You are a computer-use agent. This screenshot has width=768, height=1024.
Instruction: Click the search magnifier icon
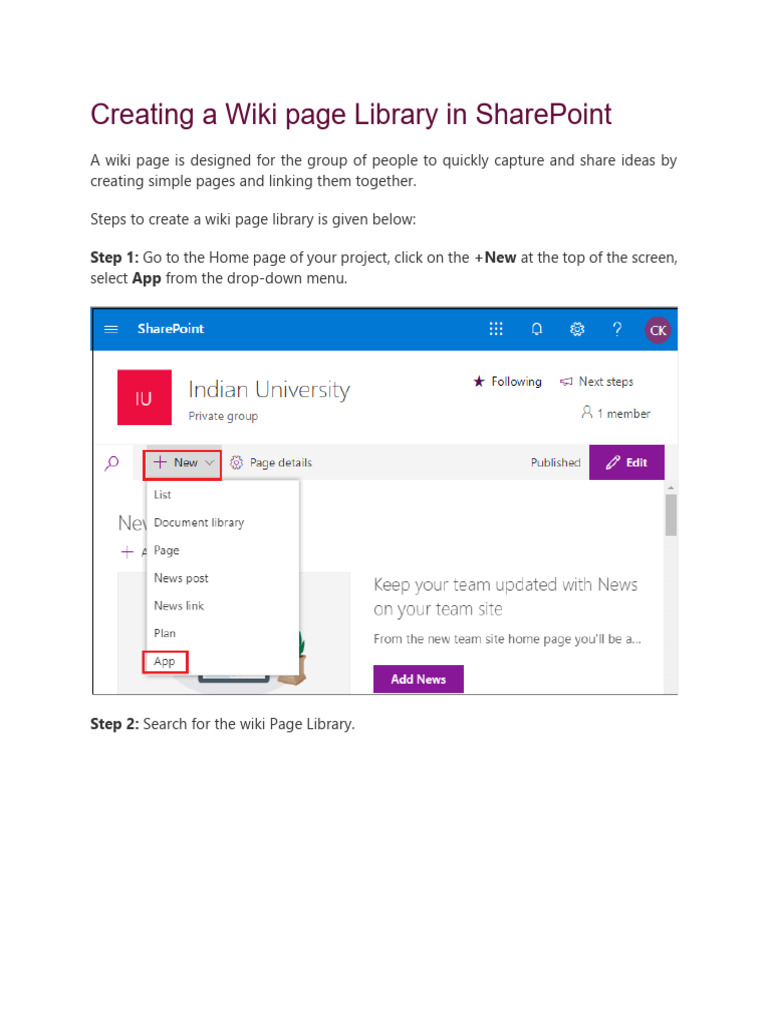112,463
